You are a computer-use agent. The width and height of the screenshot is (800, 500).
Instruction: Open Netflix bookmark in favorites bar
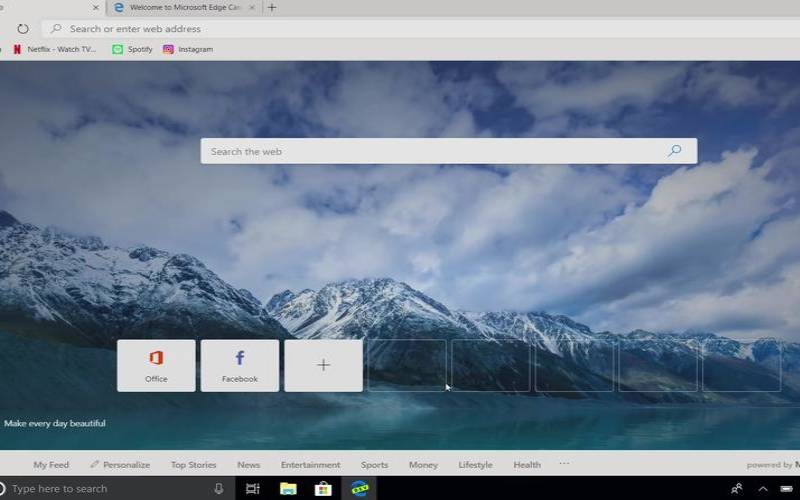point(55,49)
